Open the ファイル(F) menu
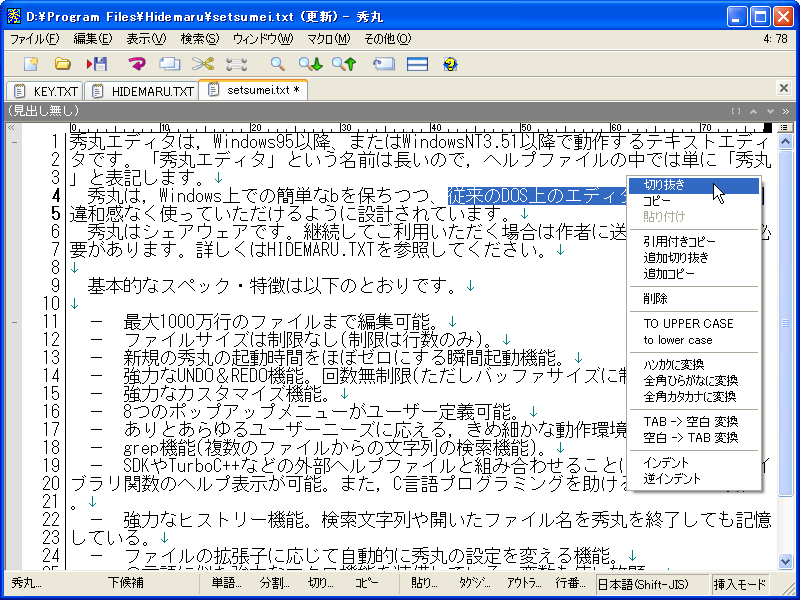 34,39
